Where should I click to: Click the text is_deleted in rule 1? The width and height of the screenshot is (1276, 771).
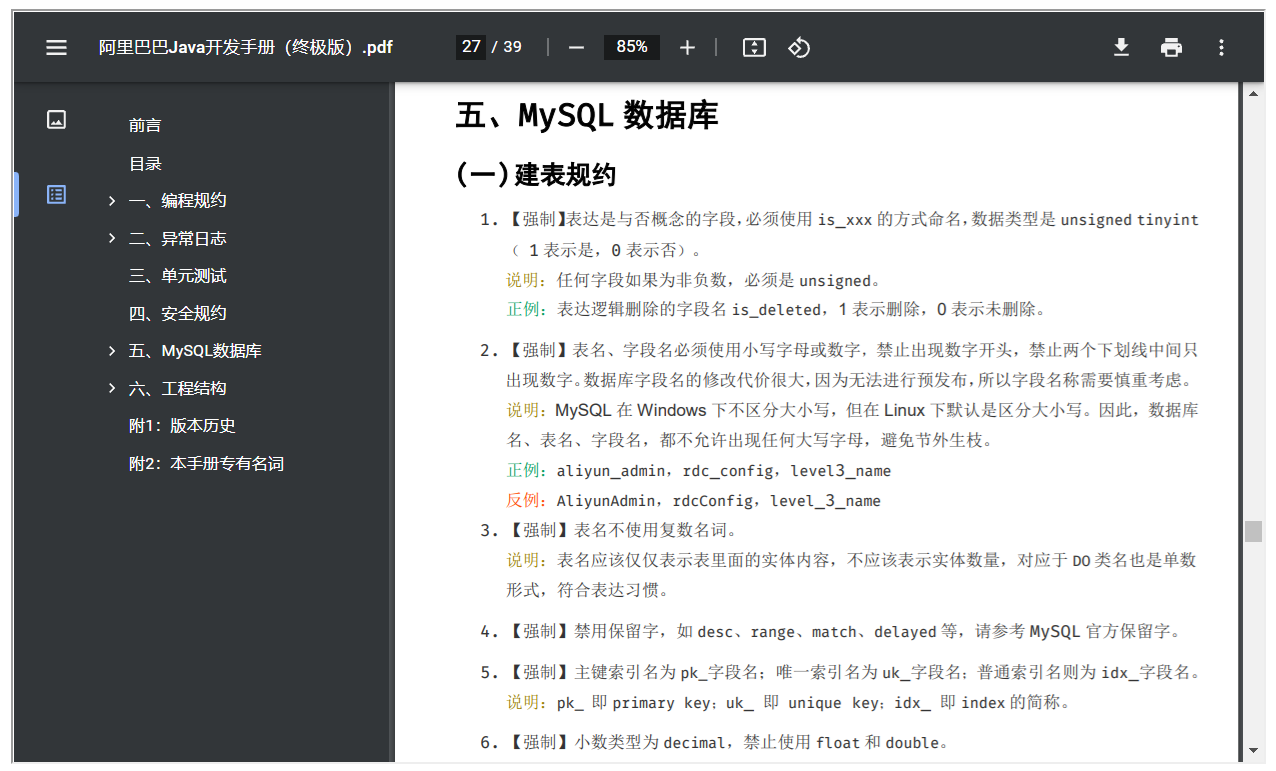[x=776, y=310]
